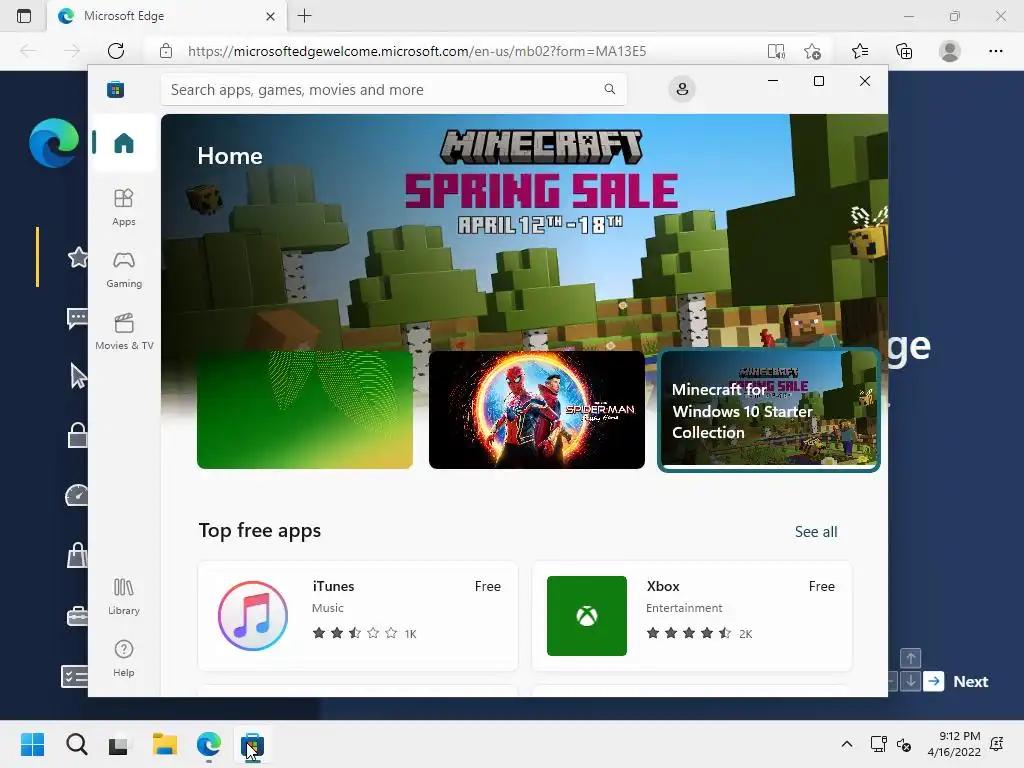Open Edge profile avatar
This screenshot has width=1024, height=768.
[x=950, y=51]
